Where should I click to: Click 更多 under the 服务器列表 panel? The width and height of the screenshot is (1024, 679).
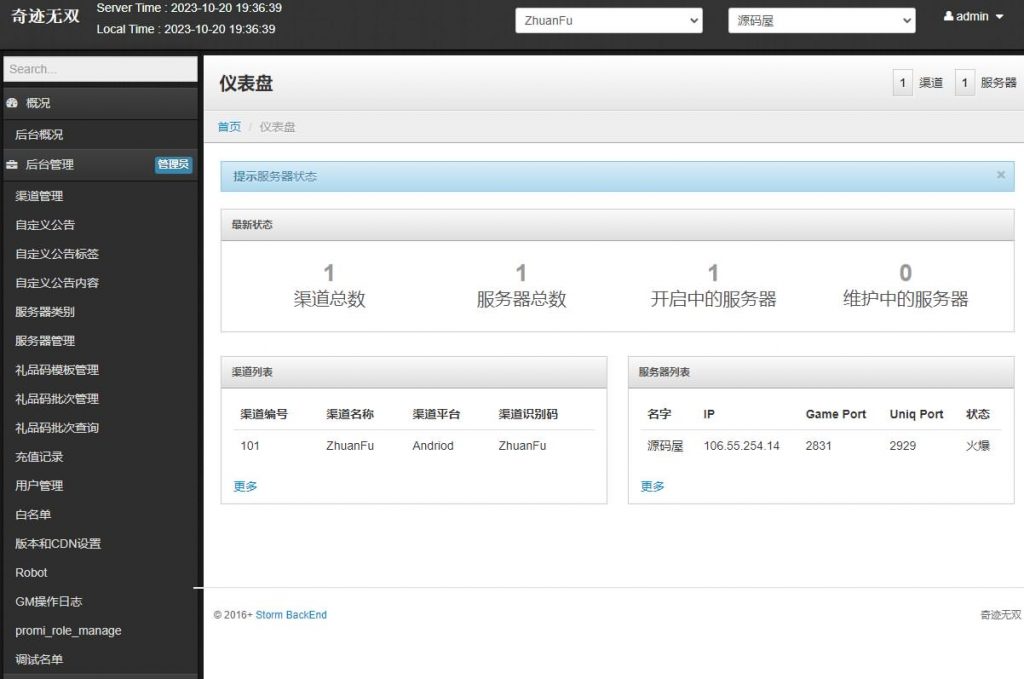(x=651, y=486)
